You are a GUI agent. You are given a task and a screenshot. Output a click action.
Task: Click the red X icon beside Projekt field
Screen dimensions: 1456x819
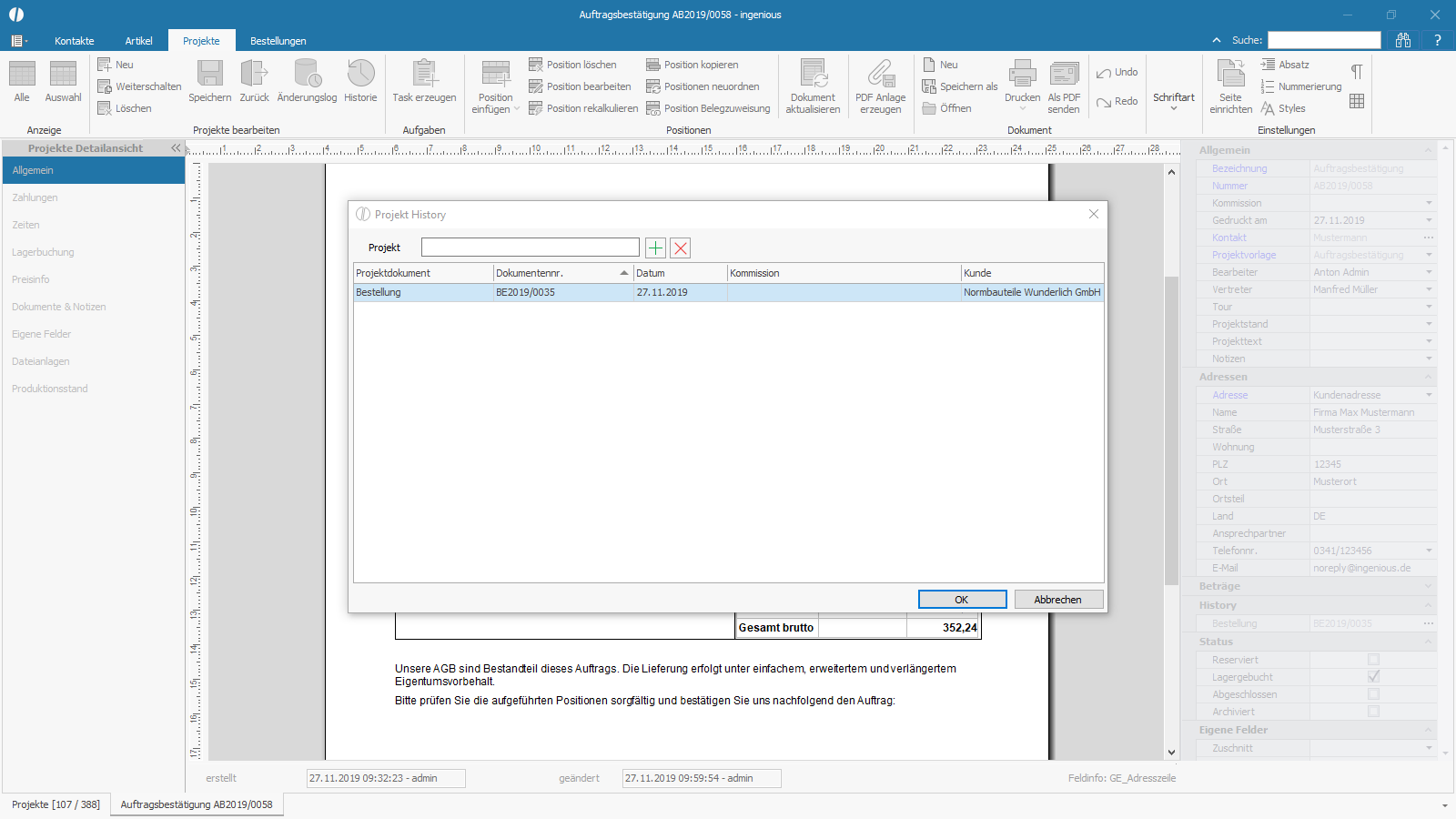pos(681,248)
